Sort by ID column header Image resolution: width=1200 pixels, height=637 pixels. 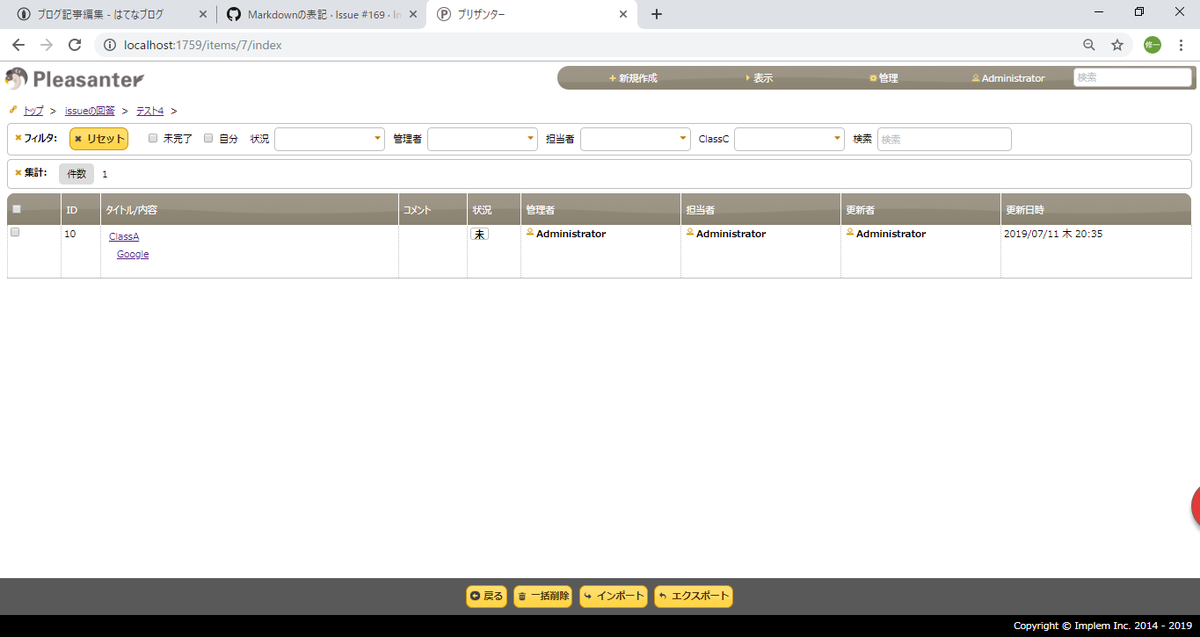click(x=81, y=210)
